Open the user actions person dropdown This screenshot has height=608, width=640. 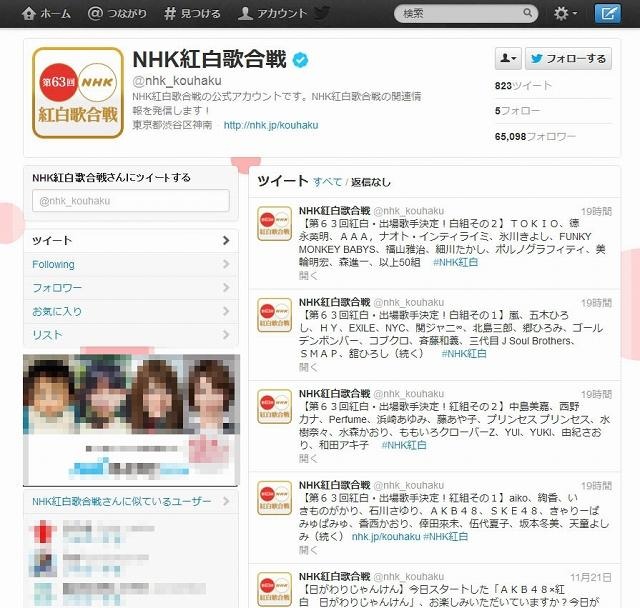[508, 59]
